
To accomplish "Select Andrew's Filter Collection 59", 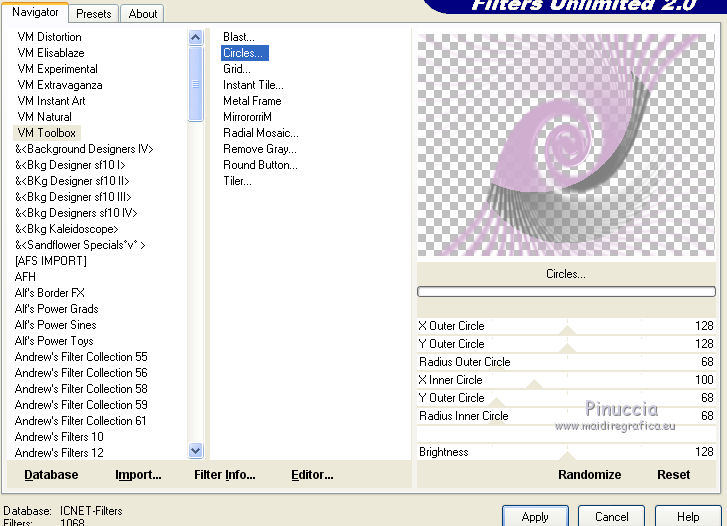I will point(81,405).
